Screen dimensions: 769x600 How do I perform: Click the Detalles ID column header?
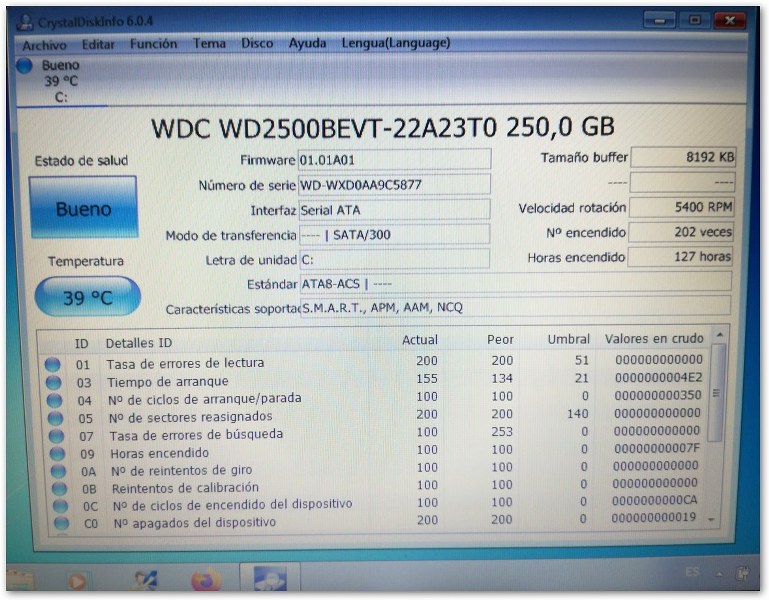point(139,343)
